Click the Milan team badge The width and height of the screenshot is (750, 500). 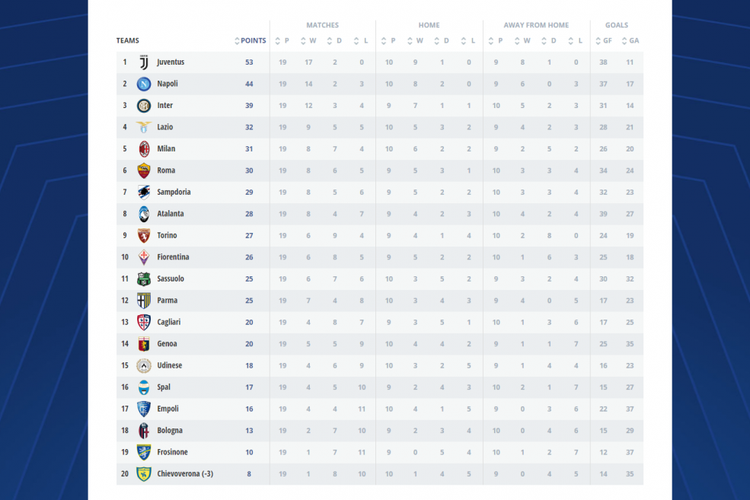click(144, 149)
